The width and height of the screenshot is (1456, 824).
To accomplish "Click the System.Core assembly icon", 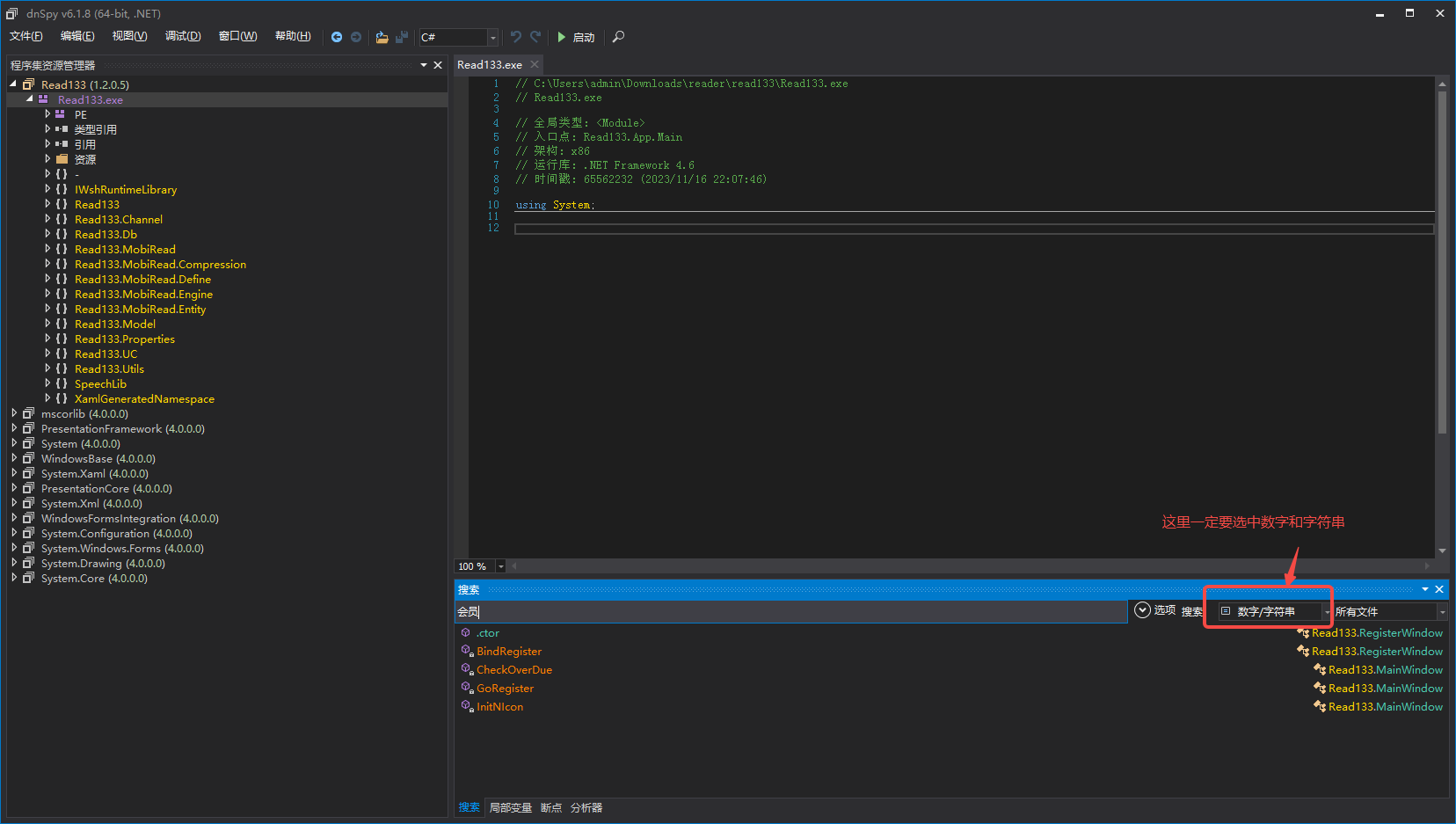I will [x=29, y=578].
